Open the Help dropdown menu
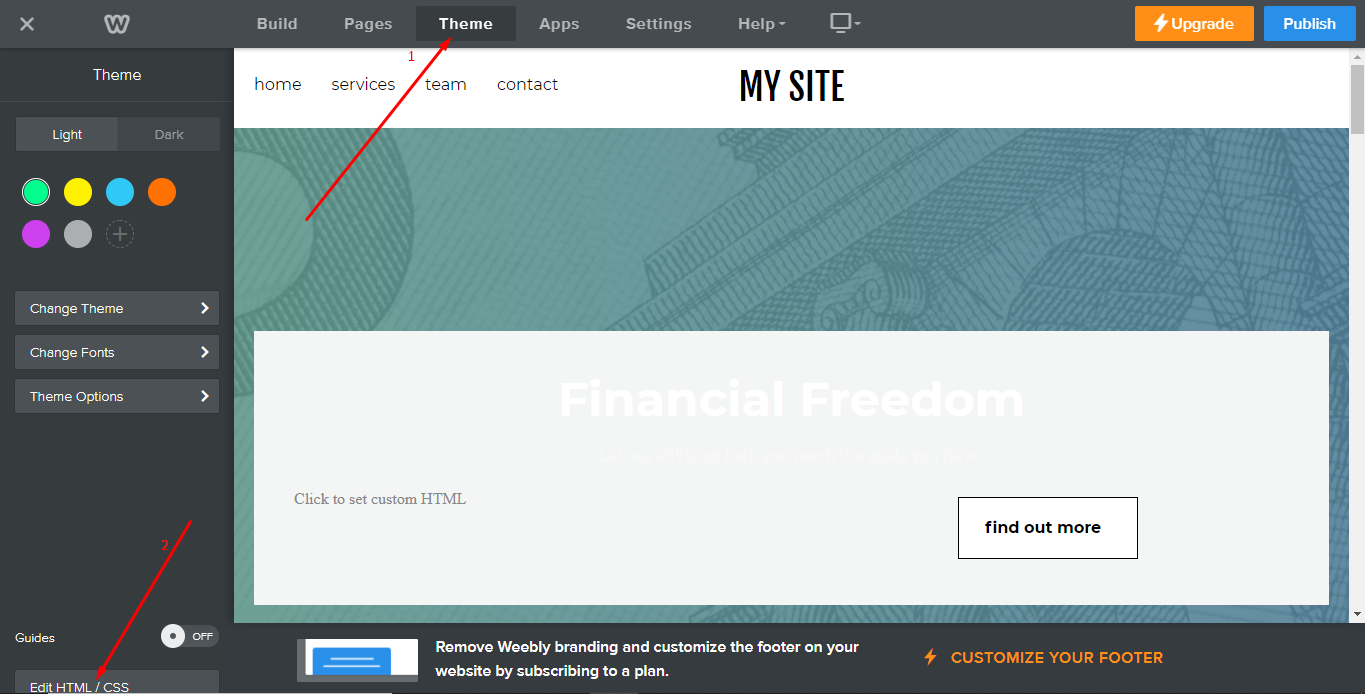Image resolution: width=1365 pixels, height=694 pixels. (762, 24)
